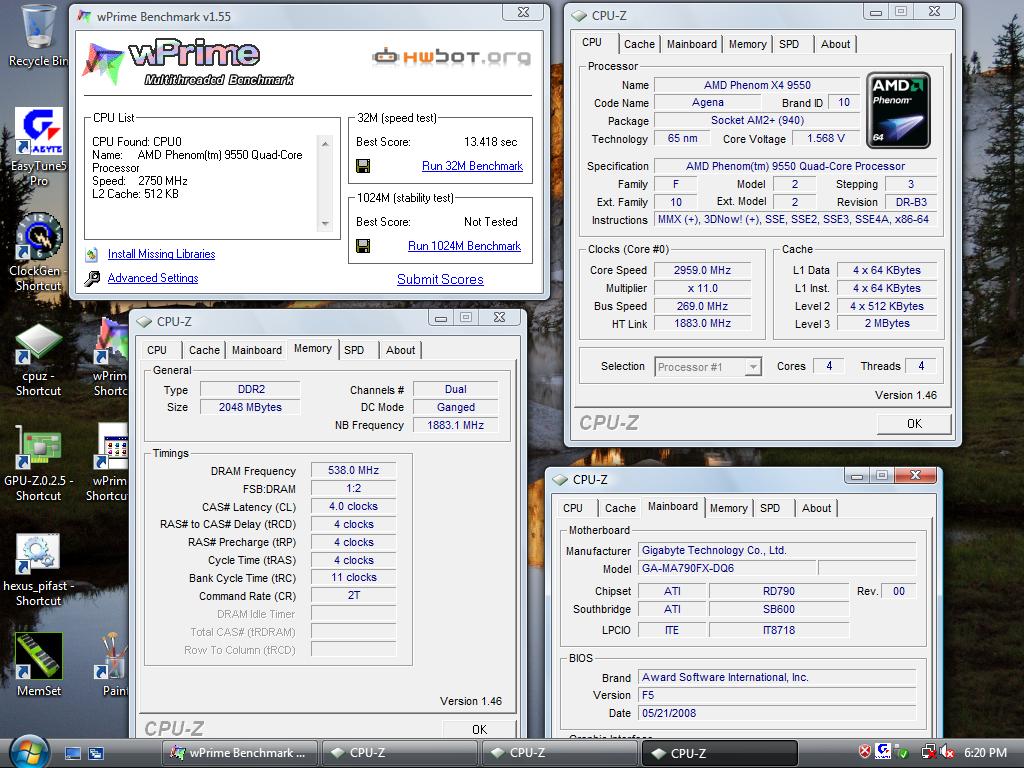Screen dimensions: 1024x768
Task: Click the AMD Phenom processor logo
Action: [898, 110]
